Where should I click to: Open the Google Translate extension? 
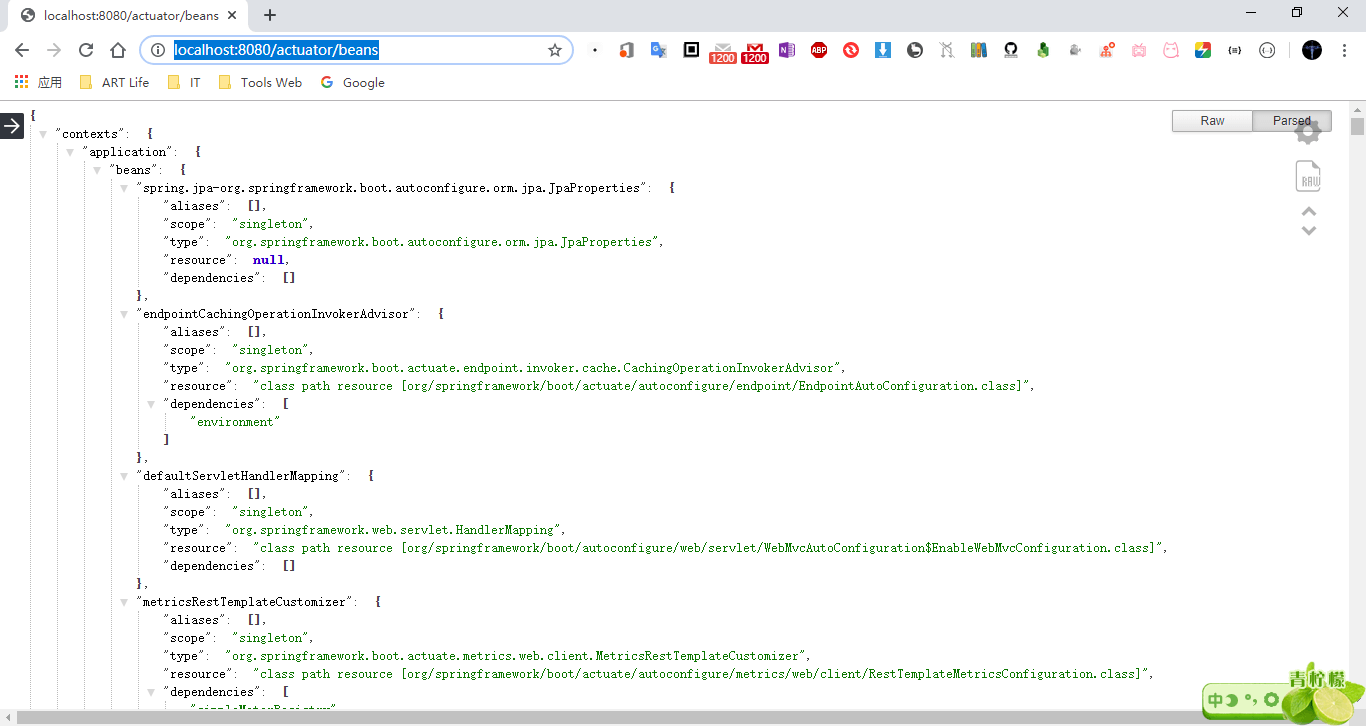point(658,50)
